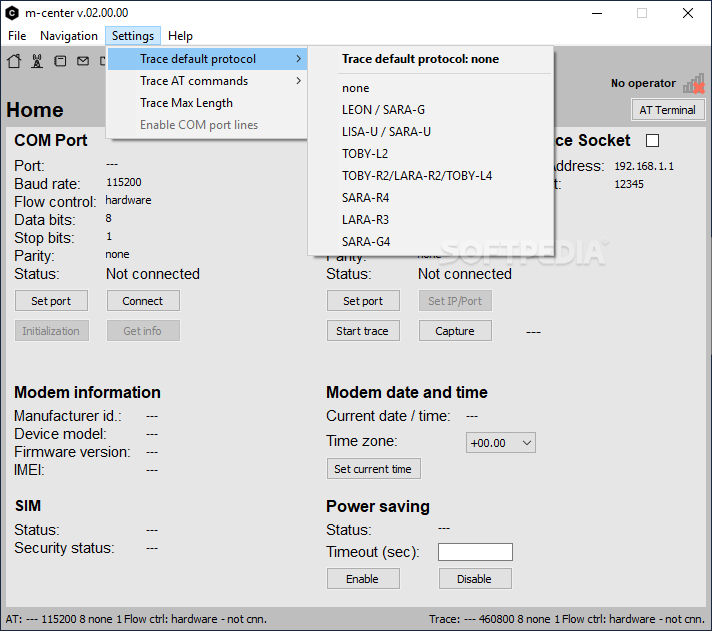Click the Start trace button
The image size is (712, 631).
[363, 331]
